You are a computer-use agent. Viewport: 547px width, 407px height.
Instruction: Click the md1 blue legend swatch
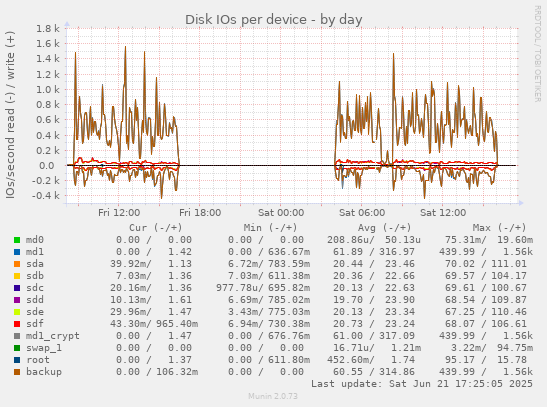click(17, 252)
